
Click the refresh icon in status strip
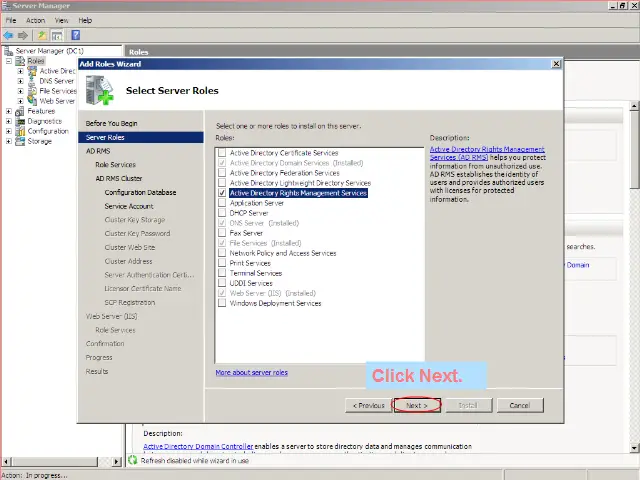point(133,460)
